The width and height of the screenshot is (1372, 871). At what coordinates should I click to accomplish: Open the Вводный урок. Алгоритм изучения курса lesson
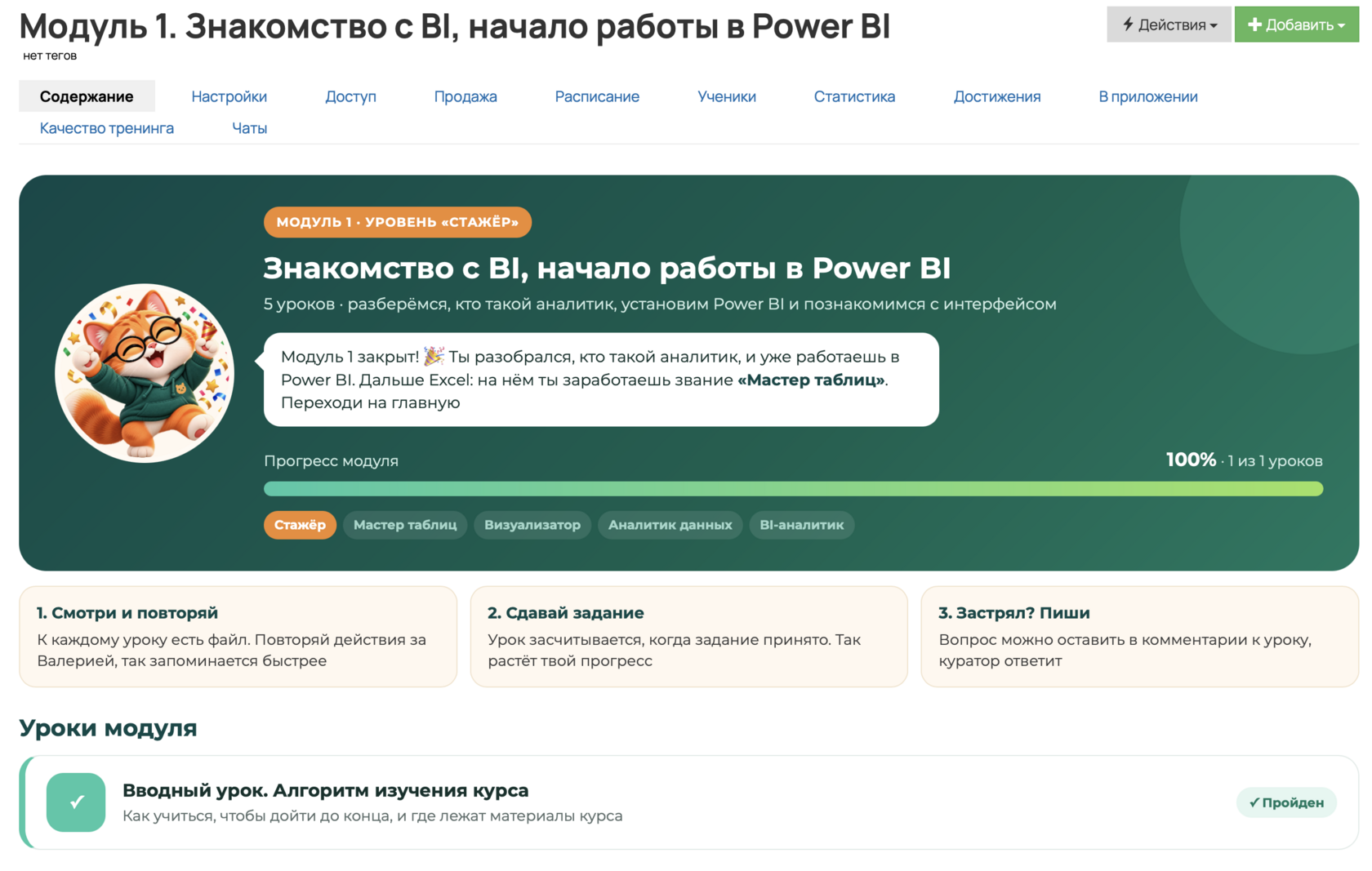[688, 802]
